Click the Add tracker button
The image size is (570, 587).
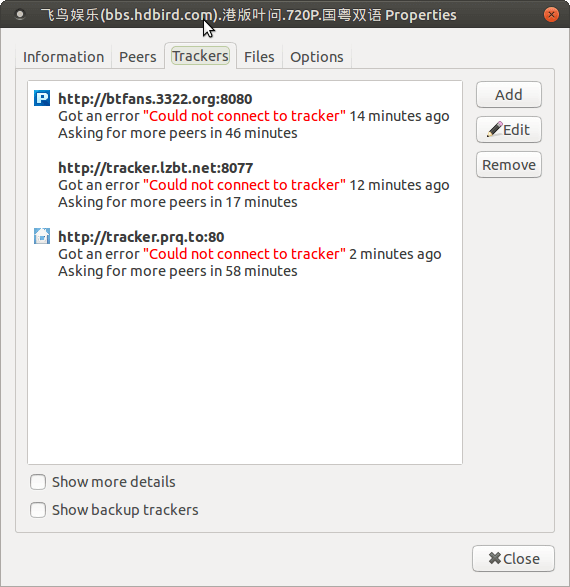click(x=509, y=95)
